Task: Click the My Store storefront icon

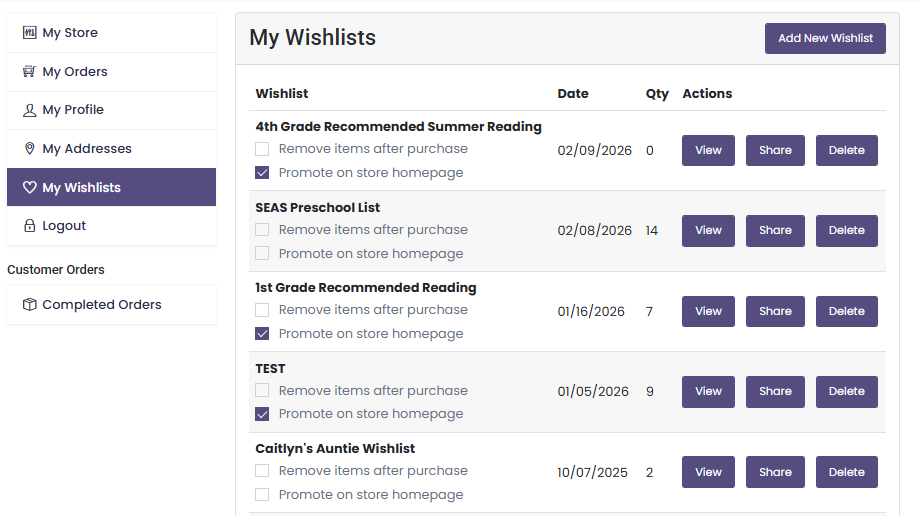Action: click(29, 33)
